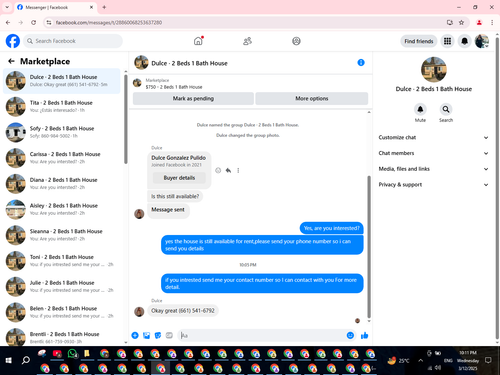
Task: Open Julie - 2 Beds 1 Bath House chat
Action: pos(62,286)
